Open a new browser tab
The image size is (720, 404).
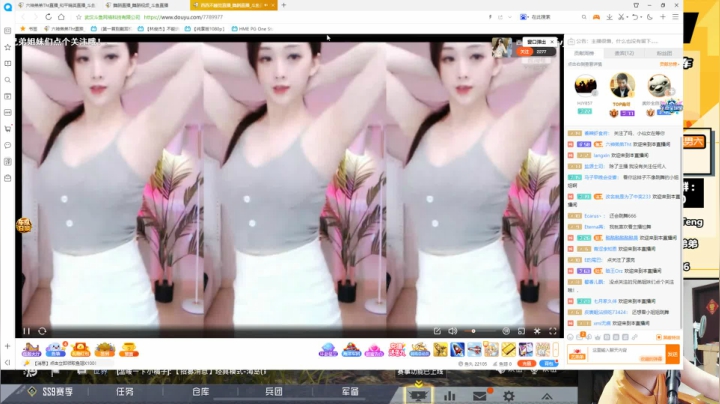point(284,5)
